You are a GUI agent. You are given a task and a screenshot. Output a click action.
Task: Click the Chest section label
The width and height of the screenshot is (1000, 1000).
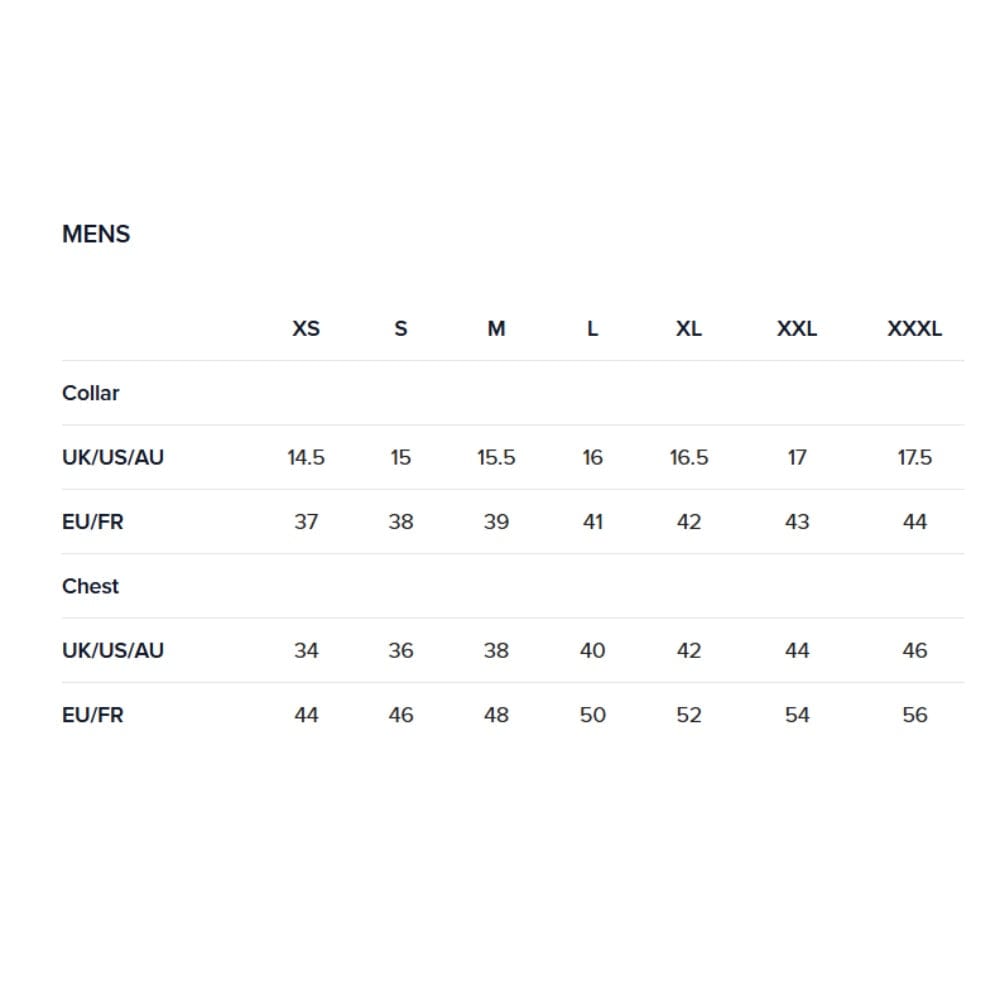90,586
